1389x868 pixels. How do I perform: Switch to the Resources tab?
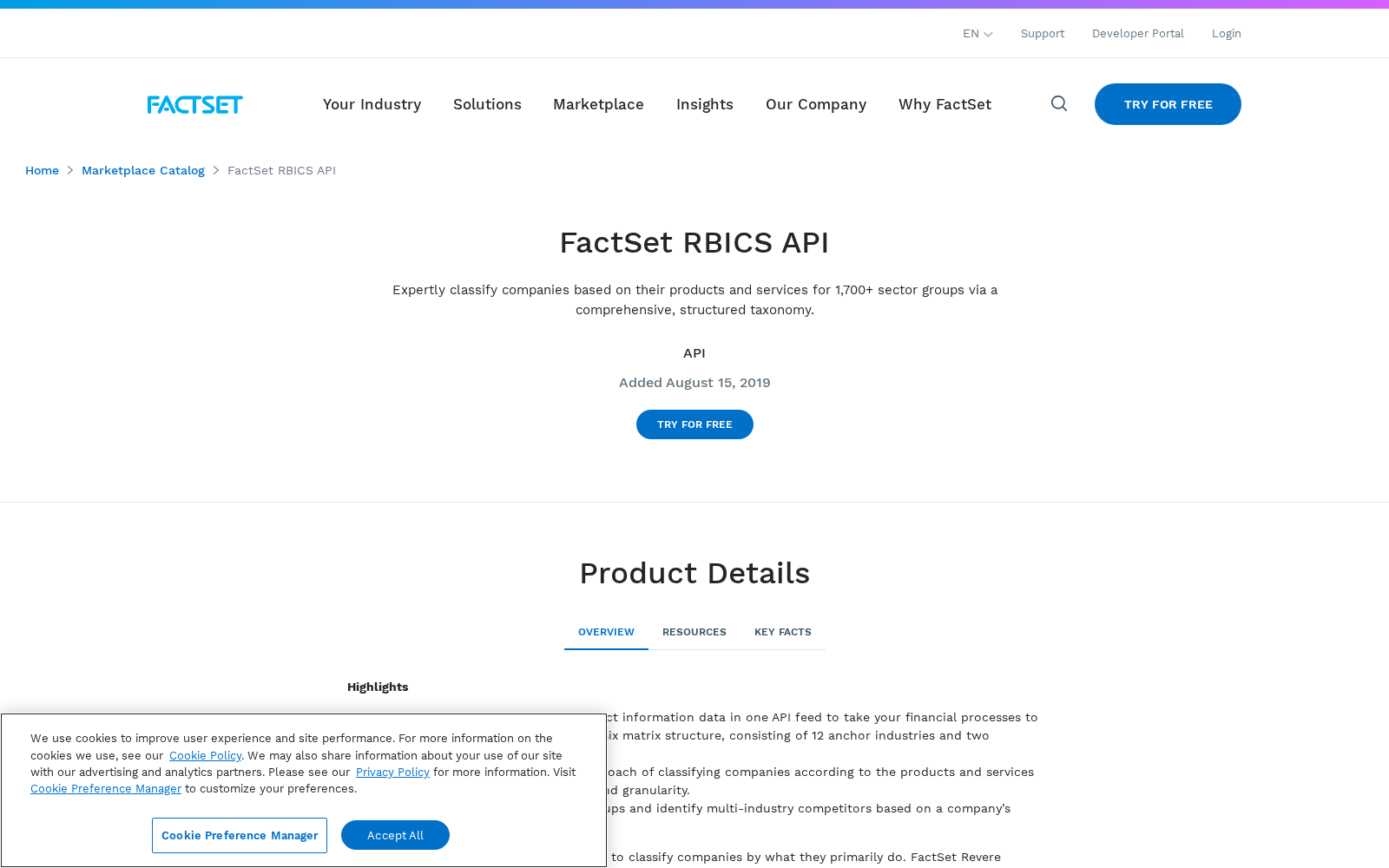[694, 632]
